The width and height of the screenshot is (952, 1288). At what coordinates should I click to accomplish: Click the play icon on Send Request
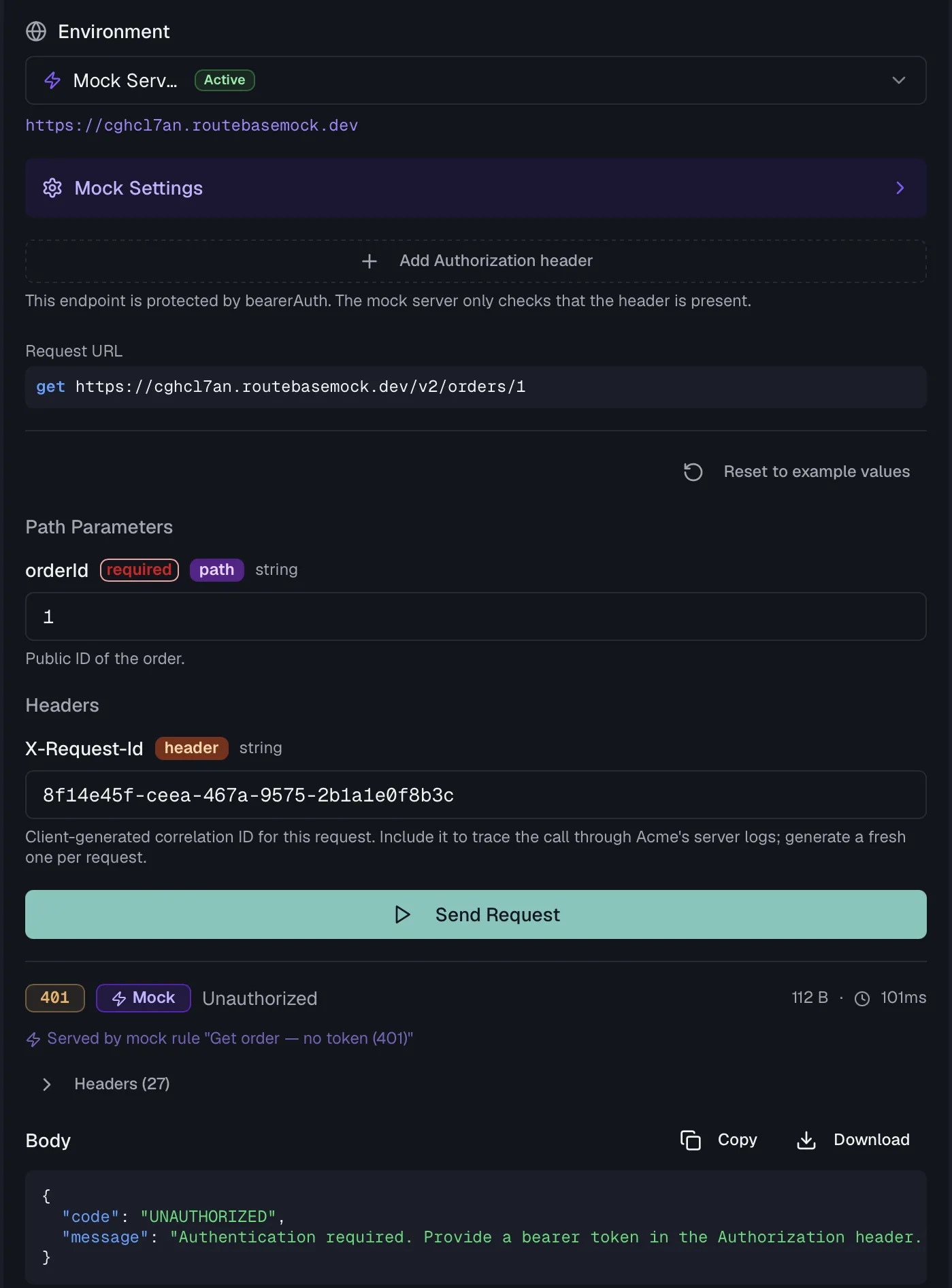click(402, 914)
